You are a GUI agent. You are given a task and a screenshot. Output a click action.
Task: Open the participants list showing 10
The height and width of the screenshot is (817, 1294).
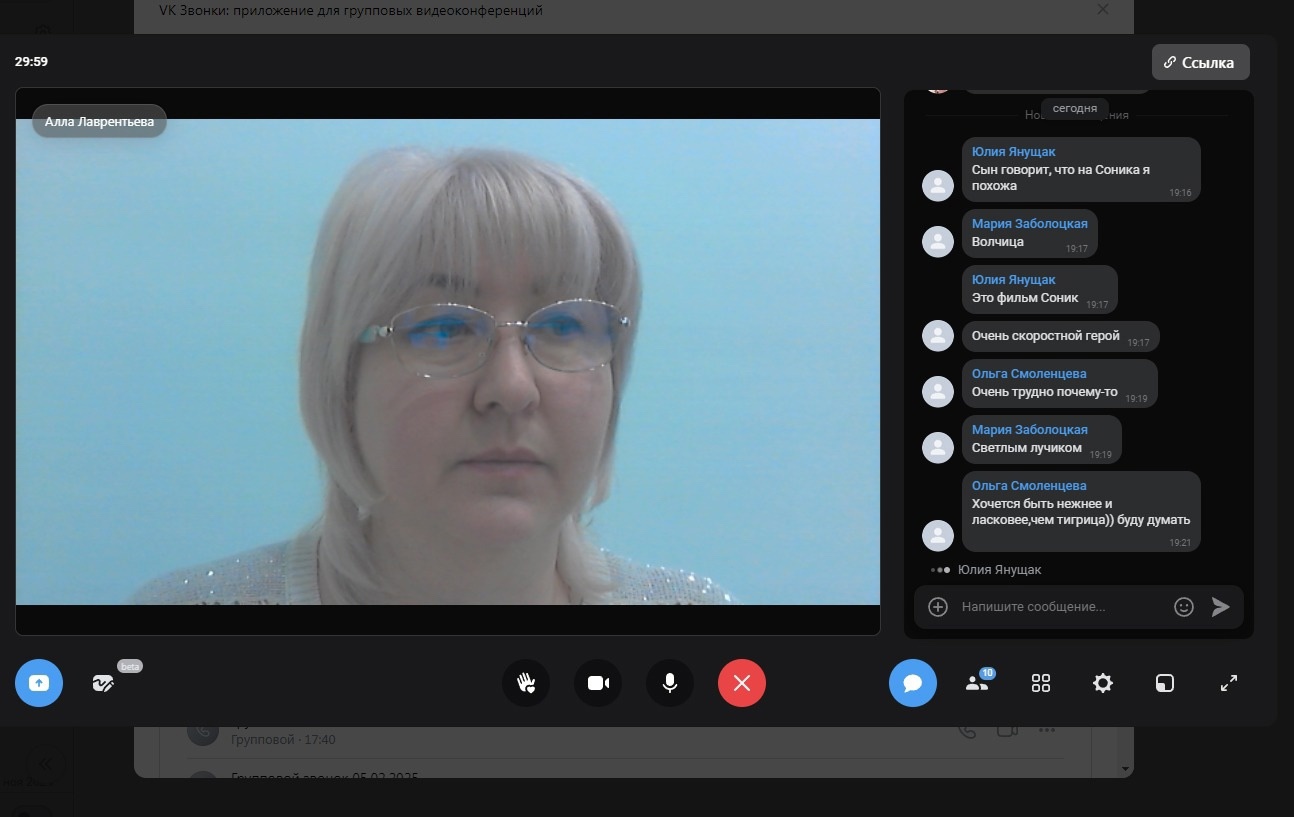[x=976, y=683]
